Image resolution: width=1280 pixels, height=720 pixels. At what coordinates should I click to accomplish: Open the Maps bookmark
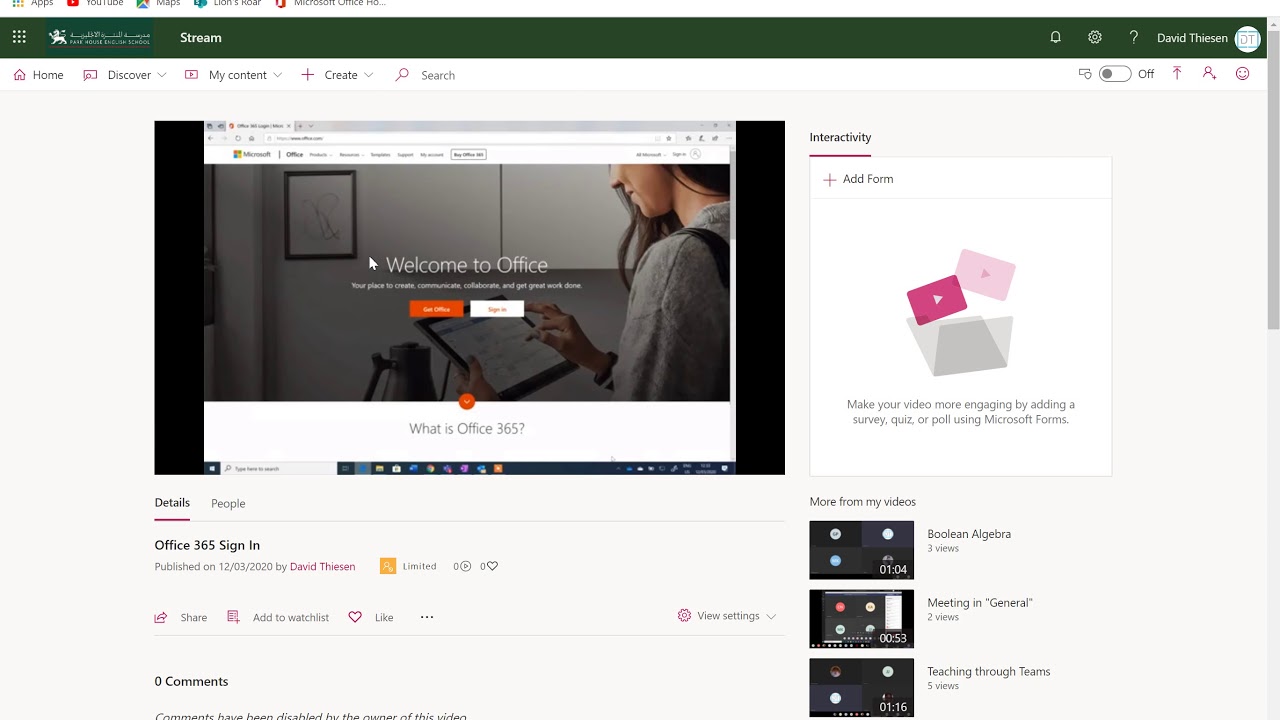point(159,3)
